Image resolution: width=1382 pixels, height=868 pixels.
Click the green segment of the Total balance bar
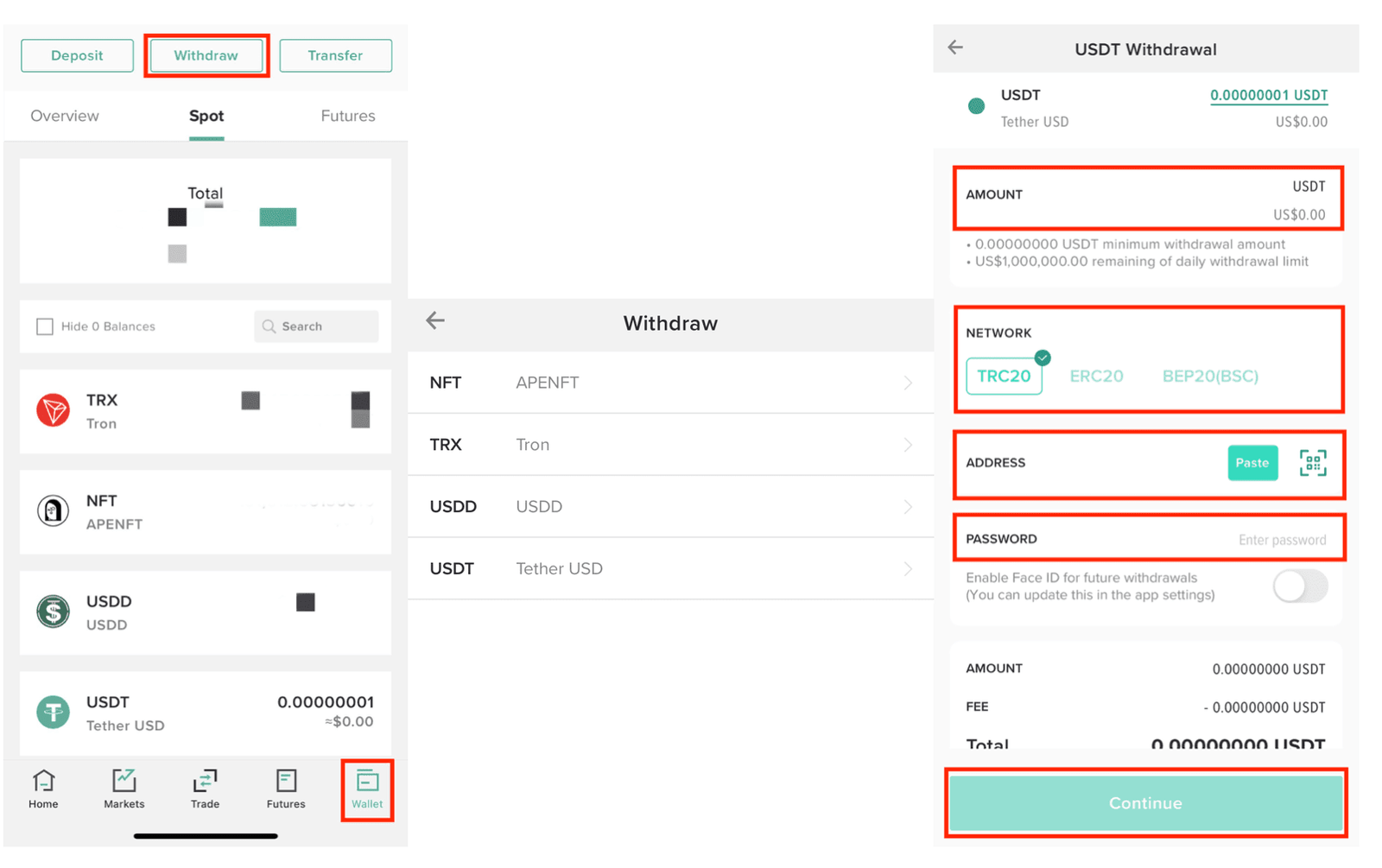(x=276, y=217)
